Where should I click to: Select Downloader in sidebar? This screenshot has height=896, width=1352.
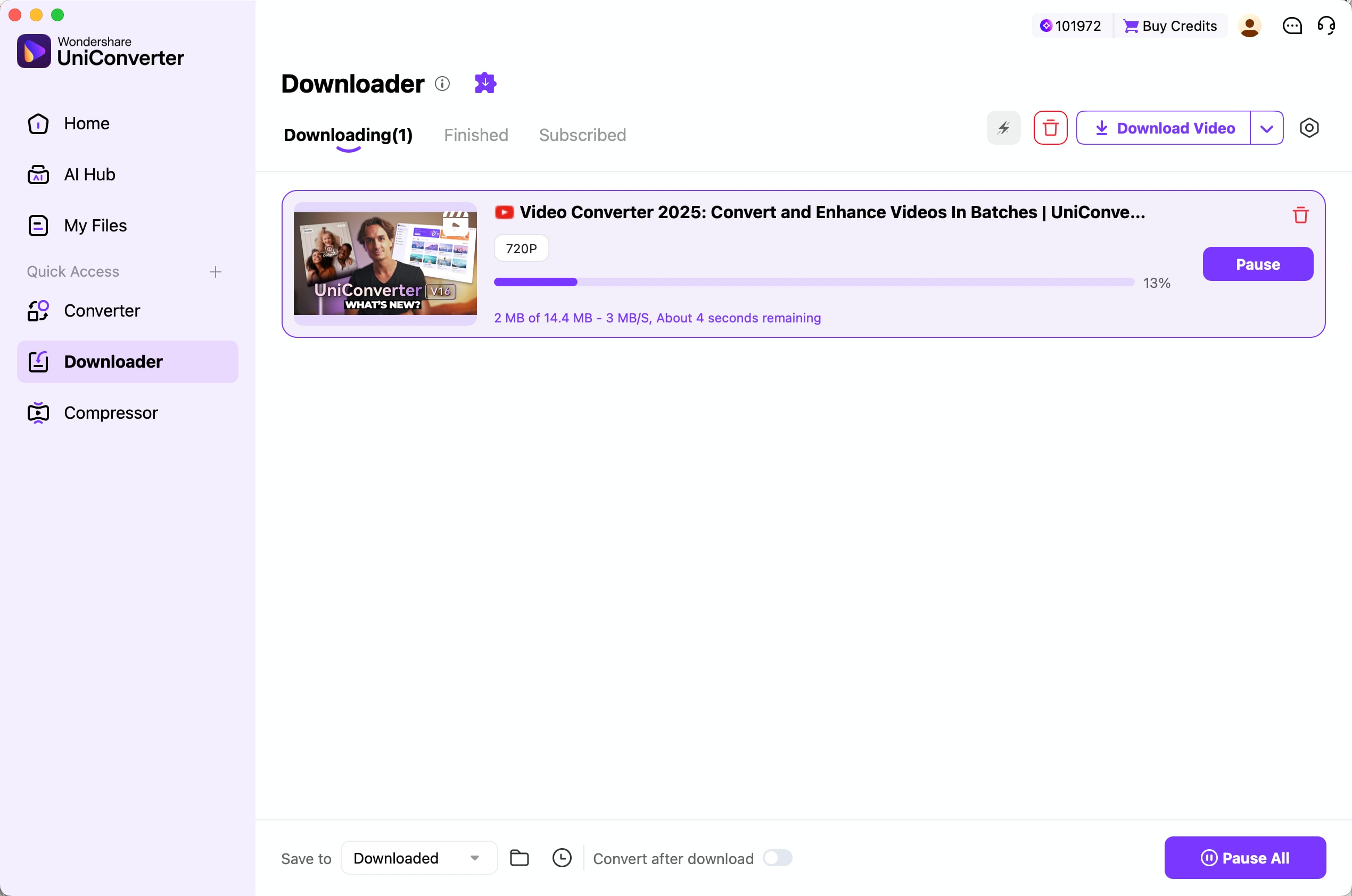128,362
